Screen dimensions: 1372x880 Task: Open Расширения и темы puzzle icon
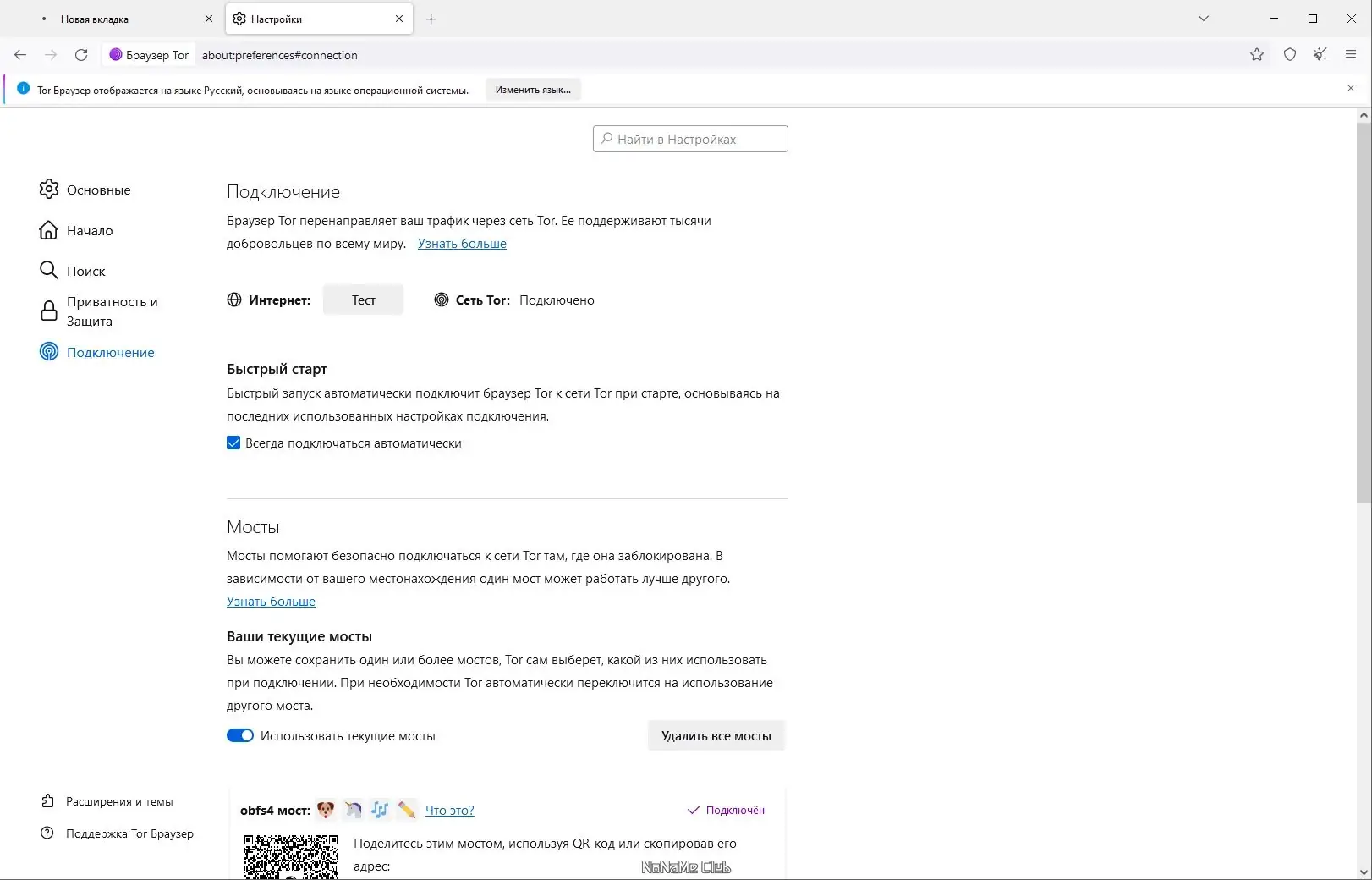point(47,800)
